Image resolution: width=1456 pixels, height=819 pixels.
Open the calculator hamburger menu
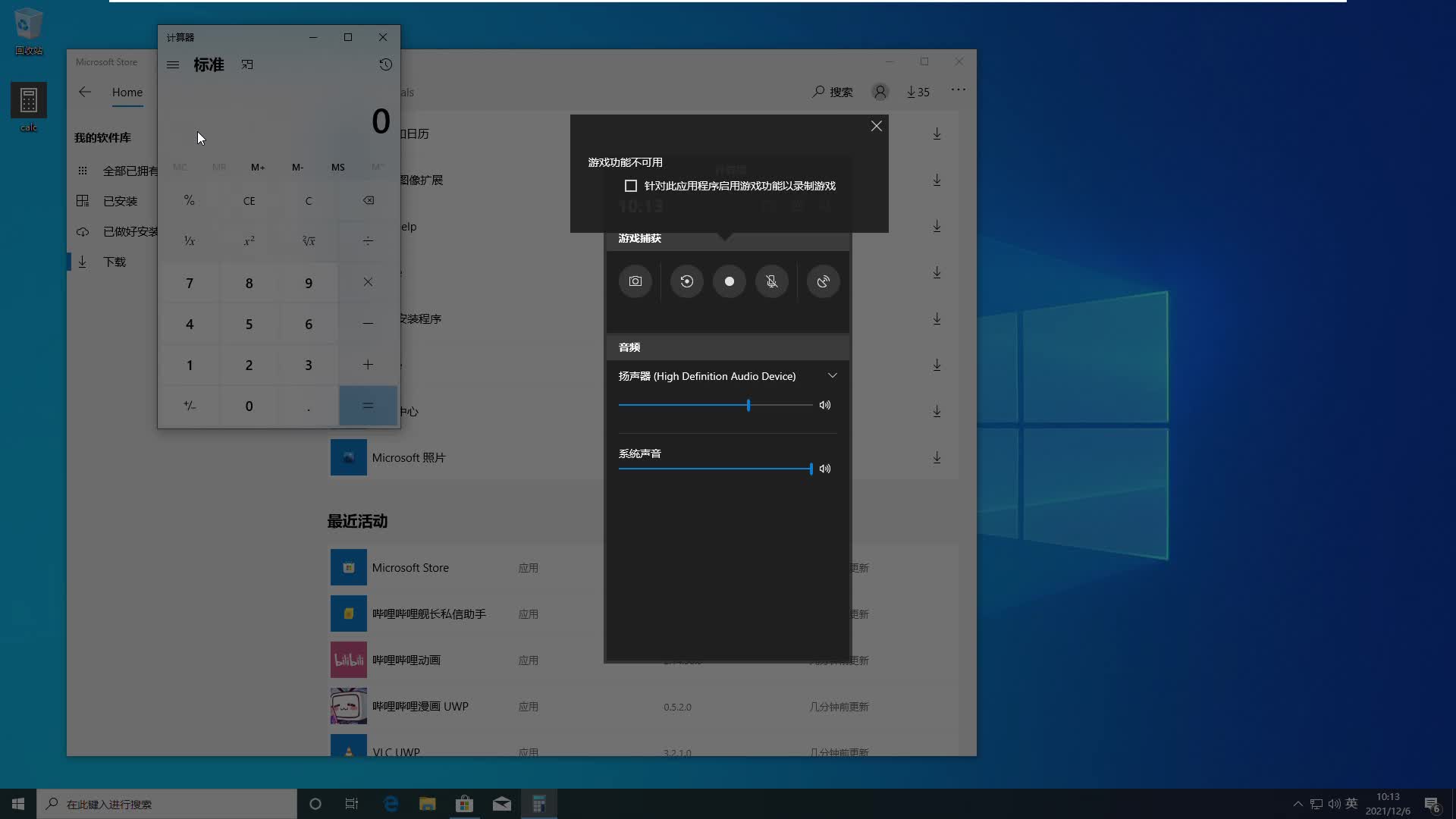coord(173,64)
